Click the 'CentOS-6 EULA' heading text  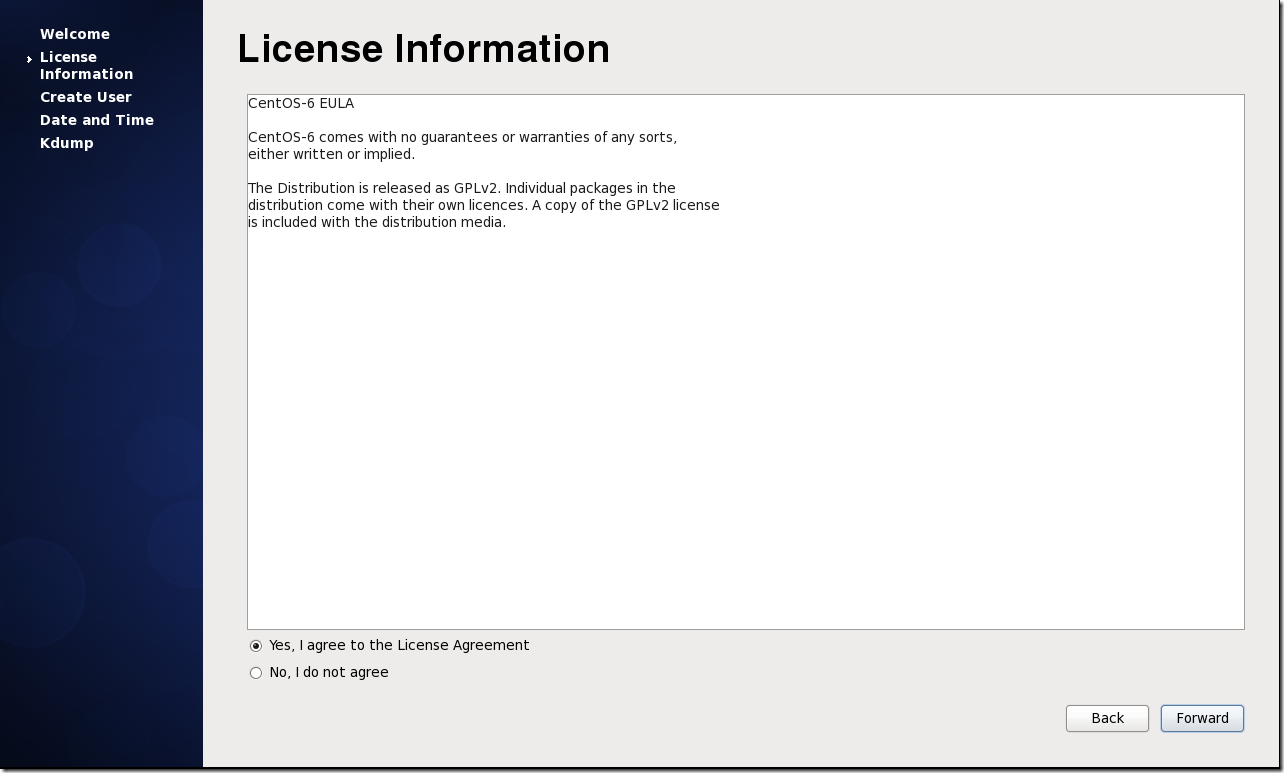[x=301, y=103]
